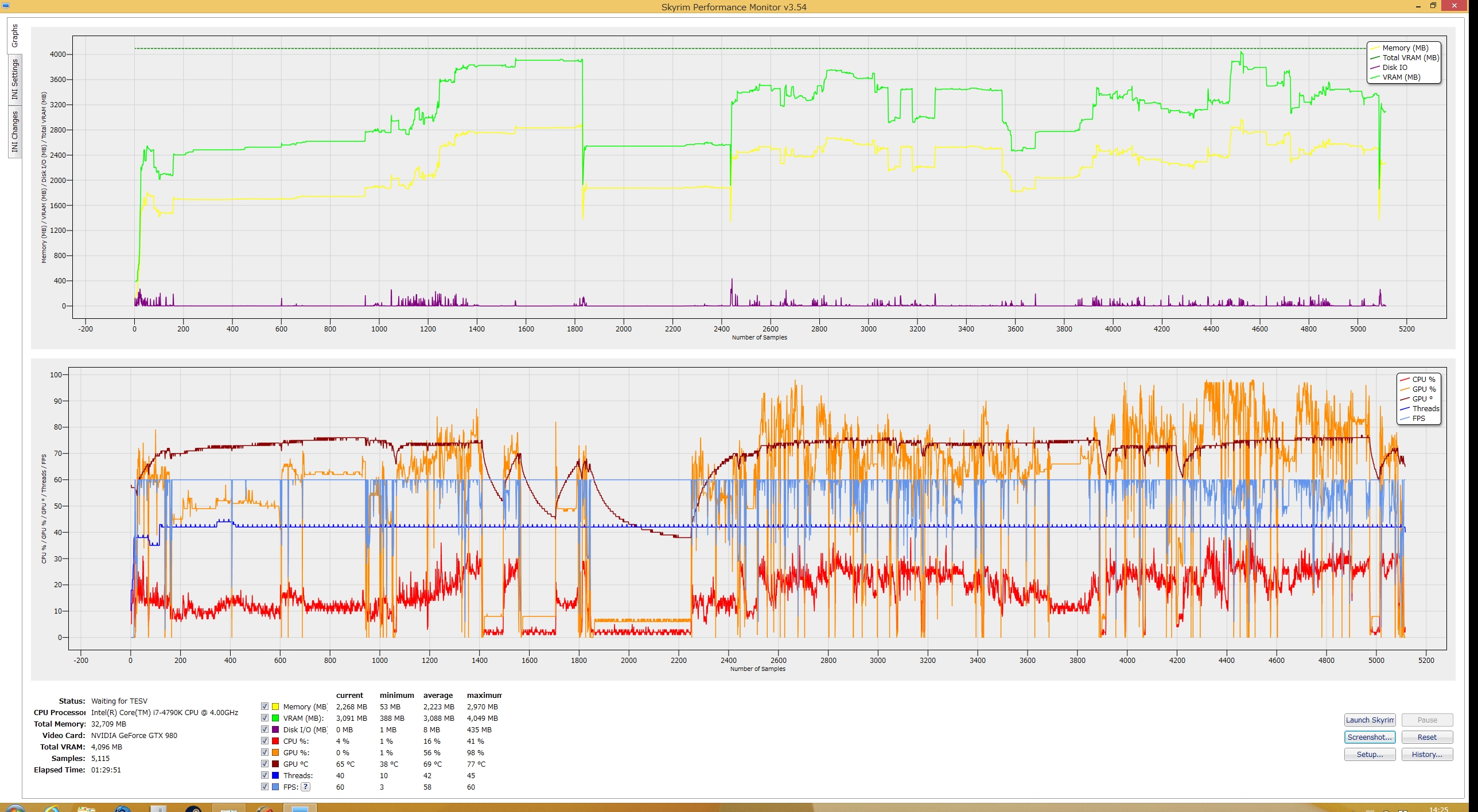
Task: Click the GPU maximum value '98 %'
Action: pos(475,753)
